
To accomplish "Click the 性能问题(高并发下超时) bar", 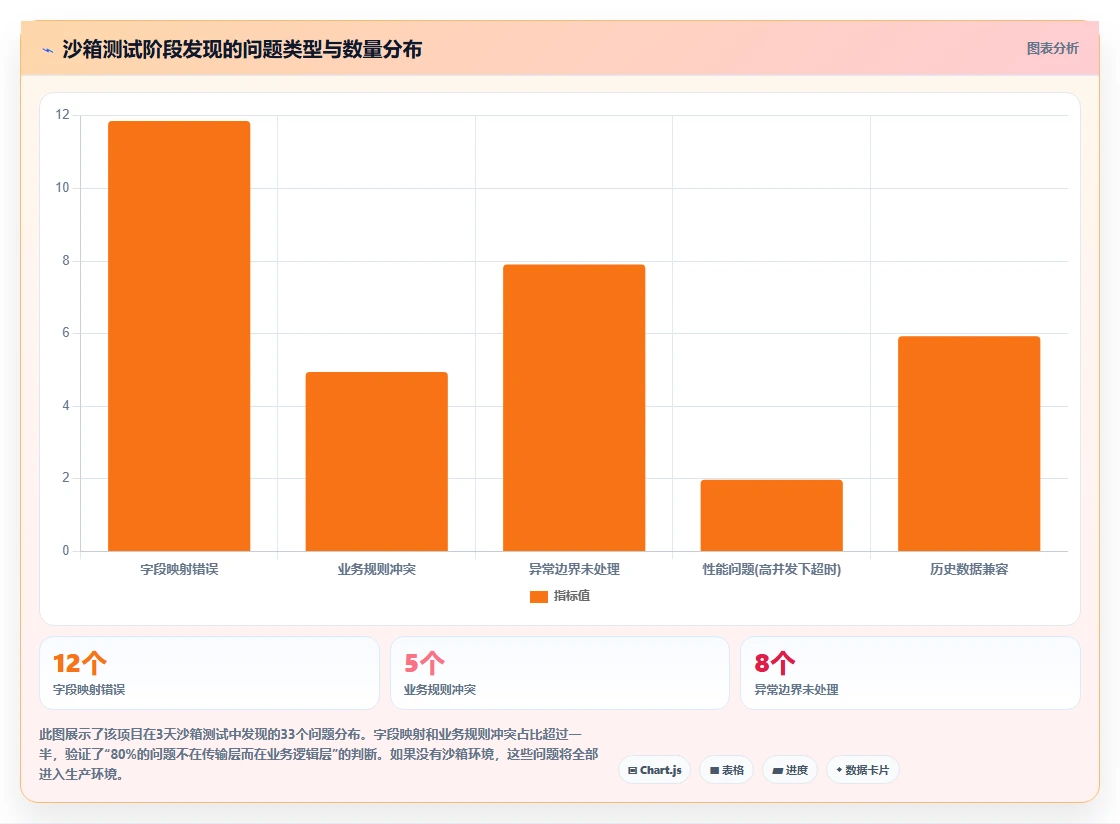I will click(771, 516).
